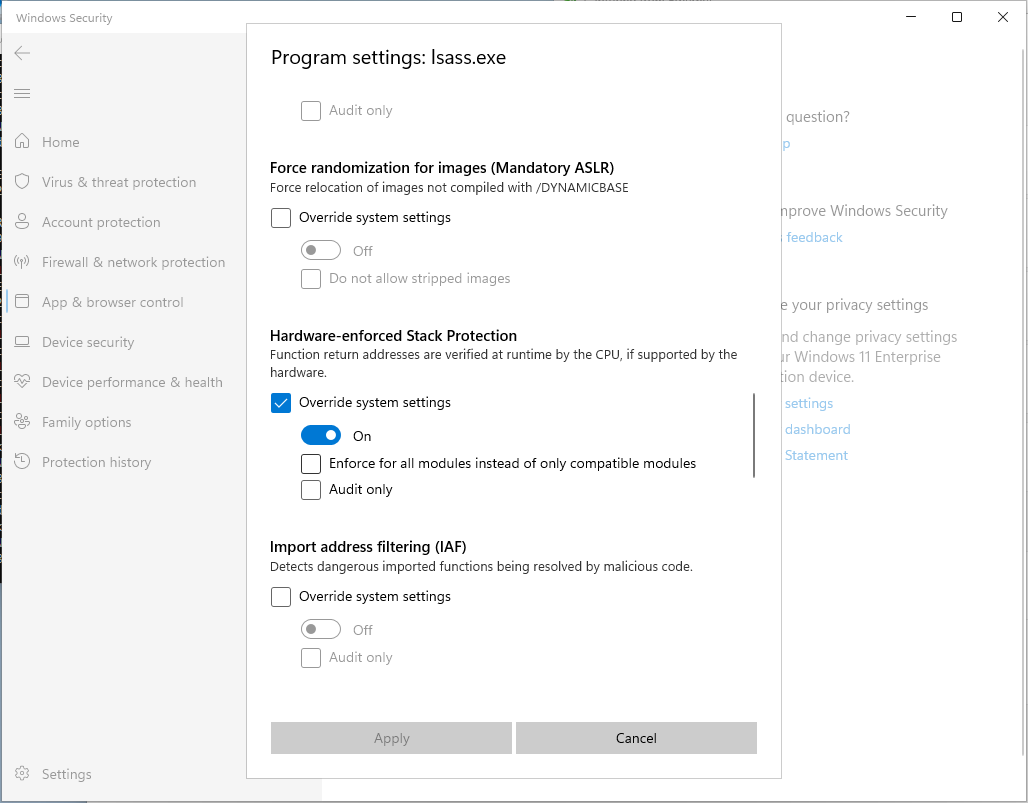
Task: Click the Account protection person icon
Action: 22,222
